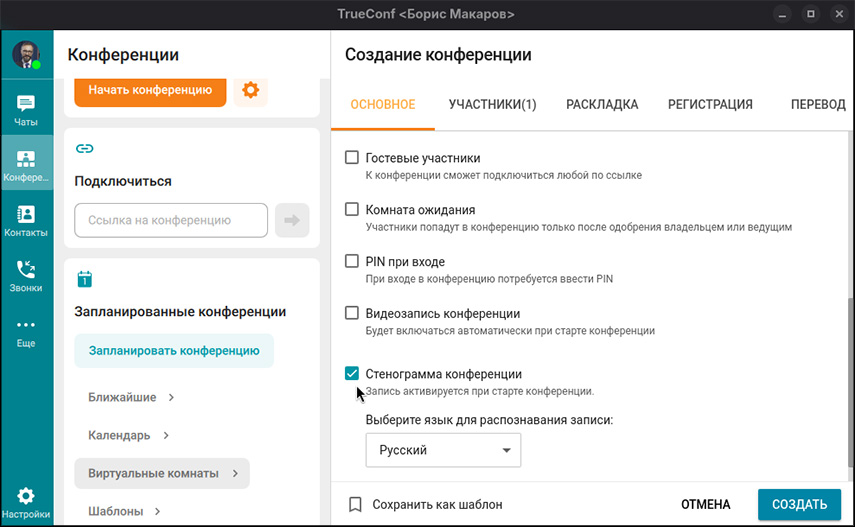Open the Чаты section in sidebar
This screenshot has width=855, height=527.
[26, 110]
